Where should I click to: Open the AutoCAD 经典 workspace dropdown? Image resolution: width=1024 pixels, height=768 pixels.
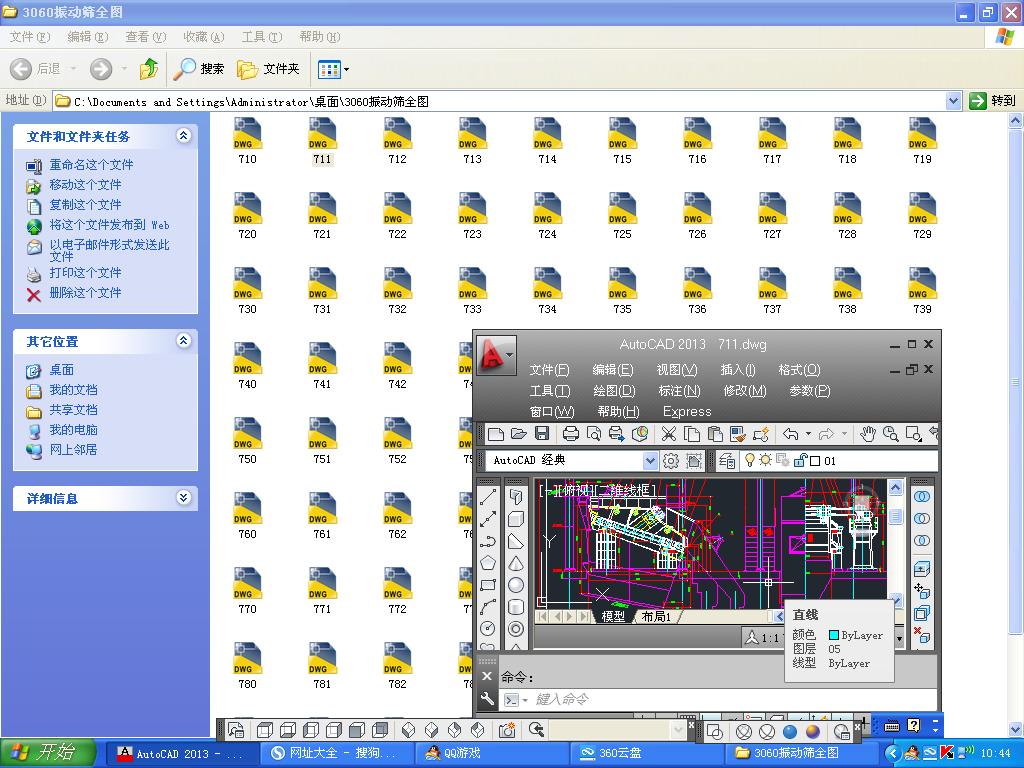[x=650, y=461]
